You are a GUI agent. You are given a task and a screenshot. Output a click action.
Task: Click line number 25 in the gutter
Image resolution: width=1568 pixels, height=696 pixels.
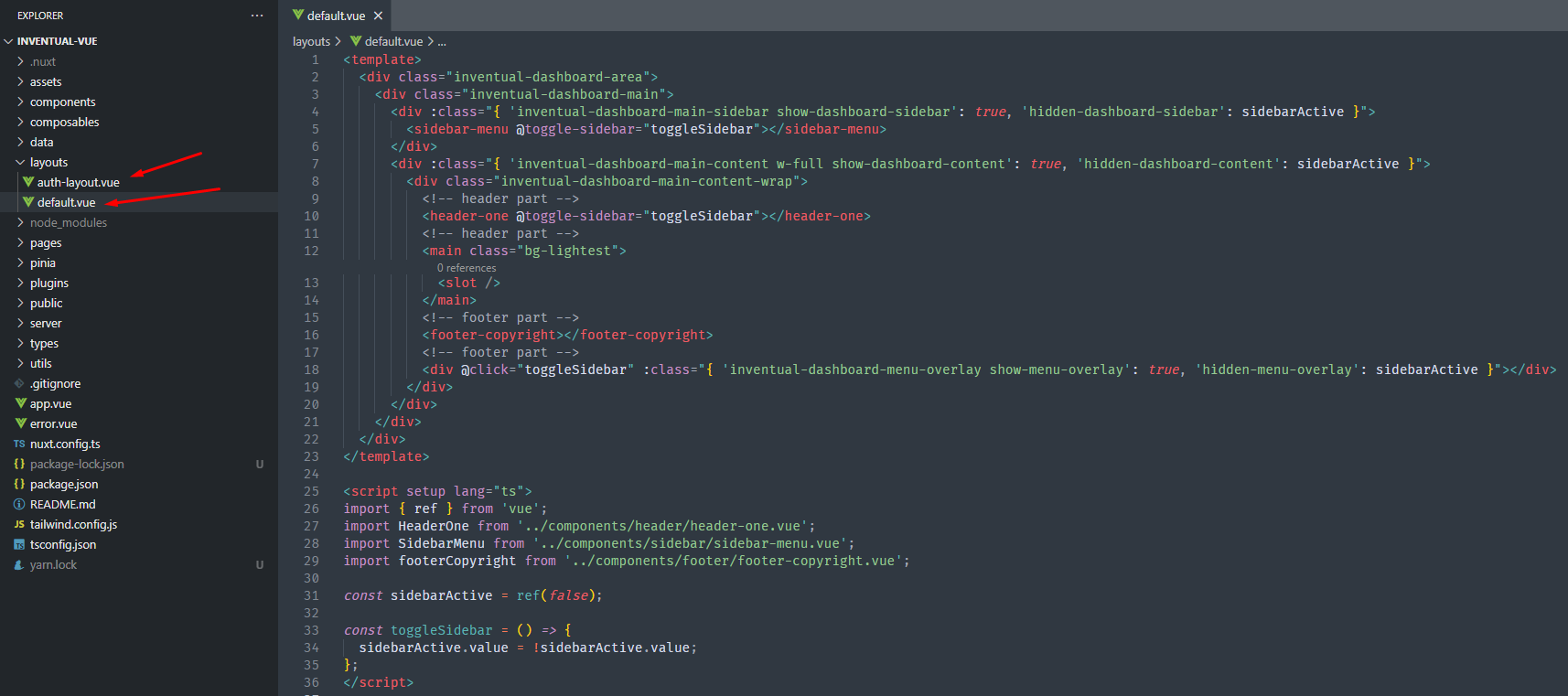pyautogui.click(x=311, y=491)
